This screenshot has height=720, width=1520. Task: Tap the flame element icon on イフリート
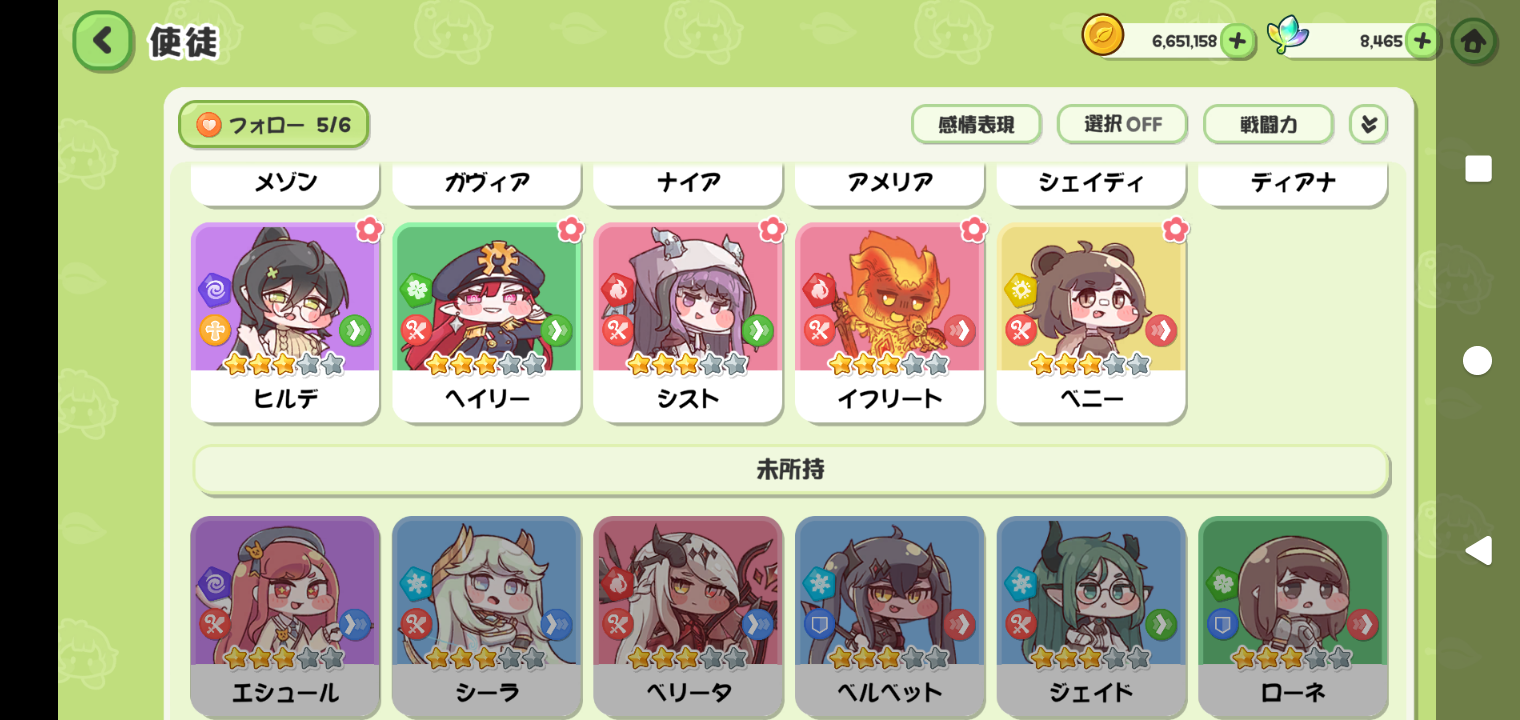[819, 290]
